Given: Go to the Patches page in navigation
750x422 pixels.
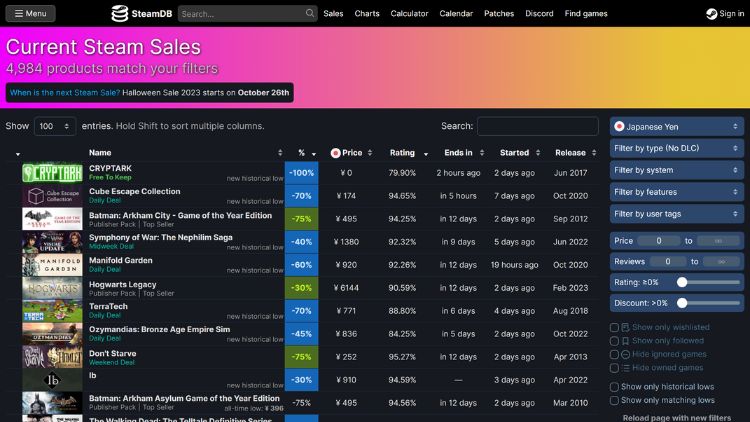Looking at the screenshot, I should click(499, 14).
